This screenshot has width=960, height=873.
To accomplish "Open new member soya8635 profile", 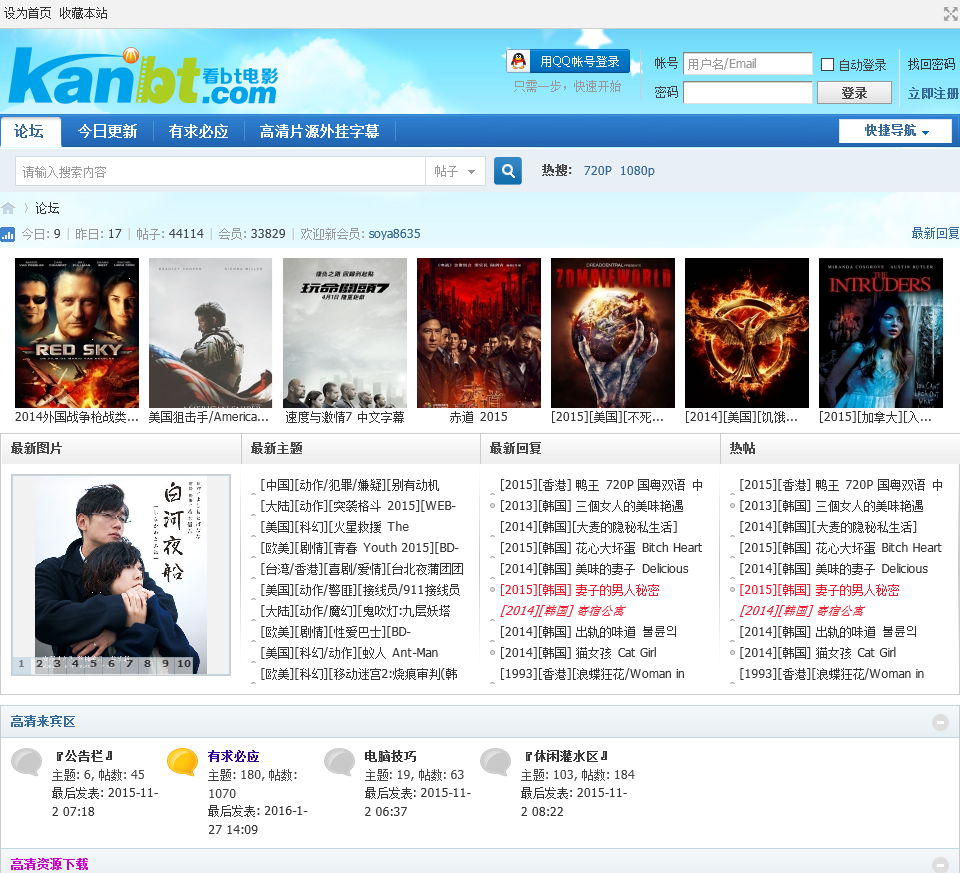I will 394,234.
